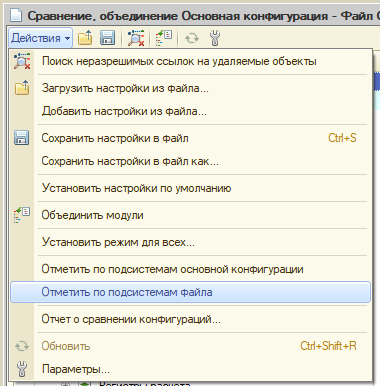Screen dimensions: 380x386
Task: Choose Сохранить настройки в файл как...
Action: [x=191, y=161]
